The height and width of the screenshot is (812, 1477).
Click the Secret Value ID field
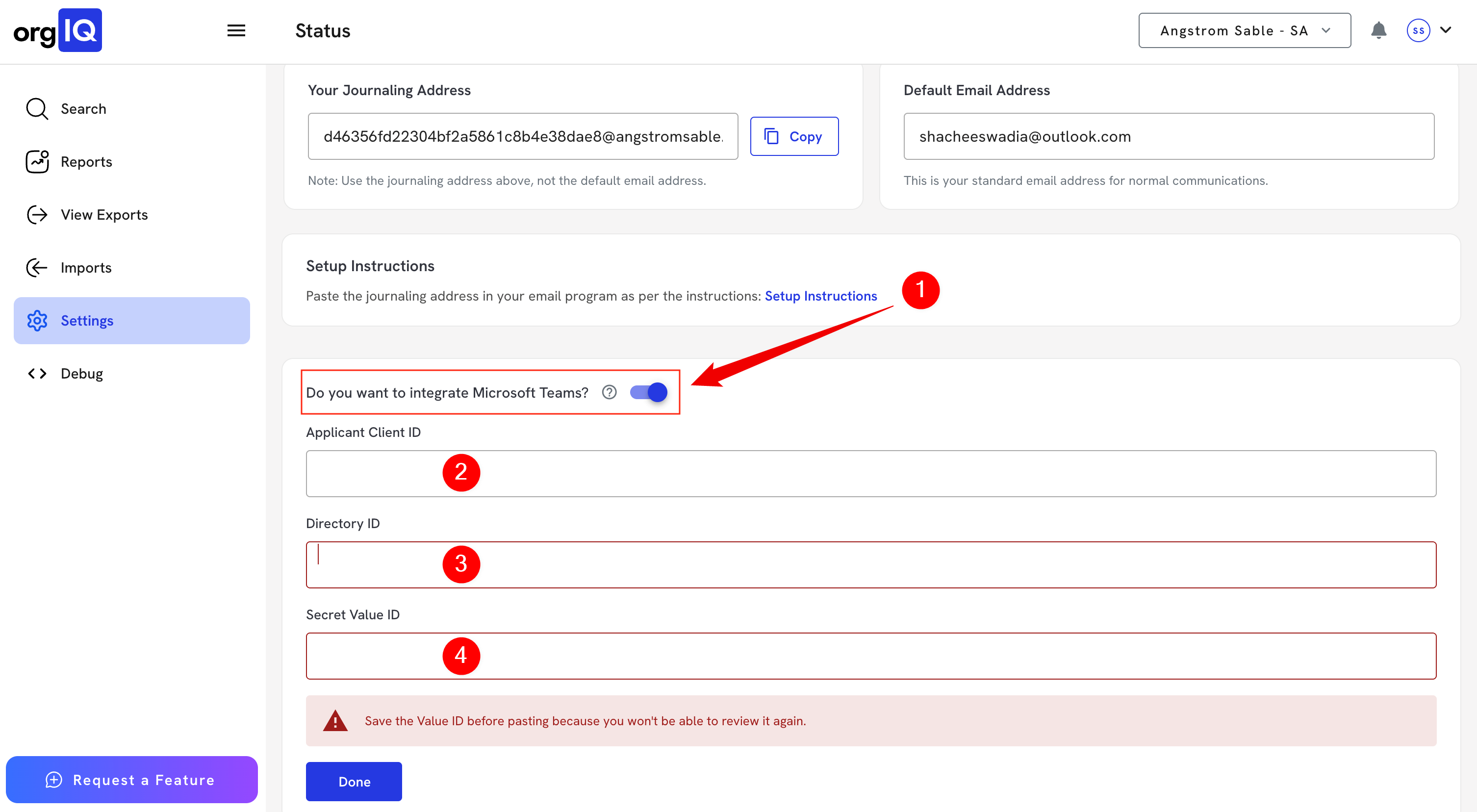coord(871,656)
